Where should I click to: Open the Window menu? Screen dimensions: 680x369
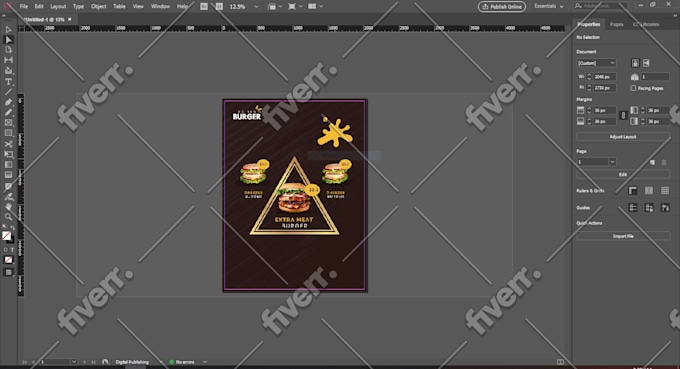point(160,7)
